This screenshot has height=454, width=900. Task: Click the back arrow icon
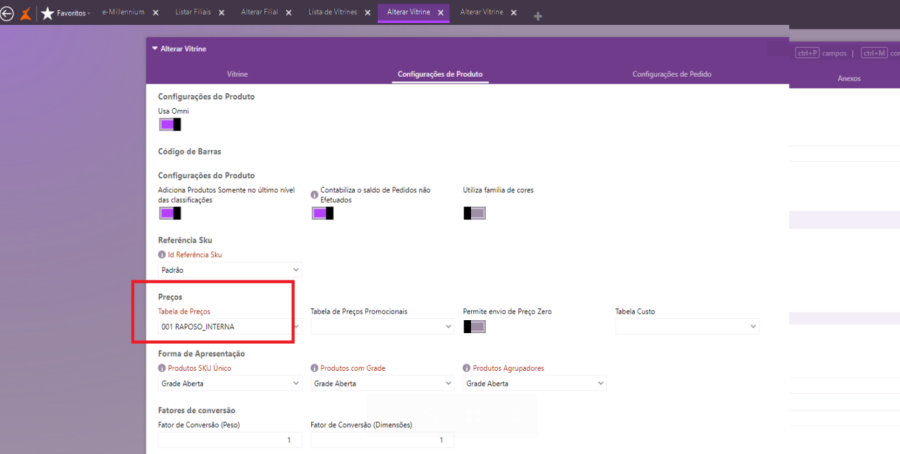tap(7, 13)
